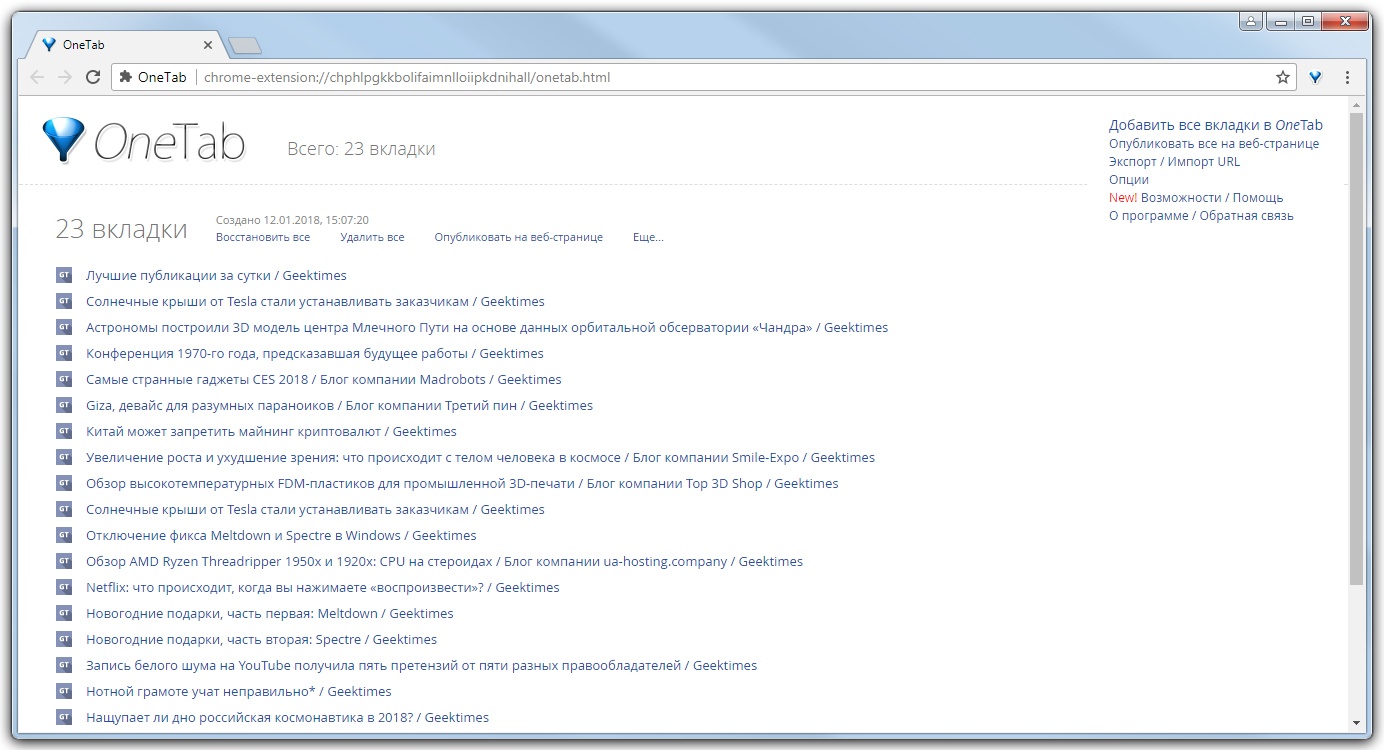The height and width of the screenshot is (750, 1384).
Task: Click favicon beside "Китай может запретить майнинг"
Action: (64, 431)
